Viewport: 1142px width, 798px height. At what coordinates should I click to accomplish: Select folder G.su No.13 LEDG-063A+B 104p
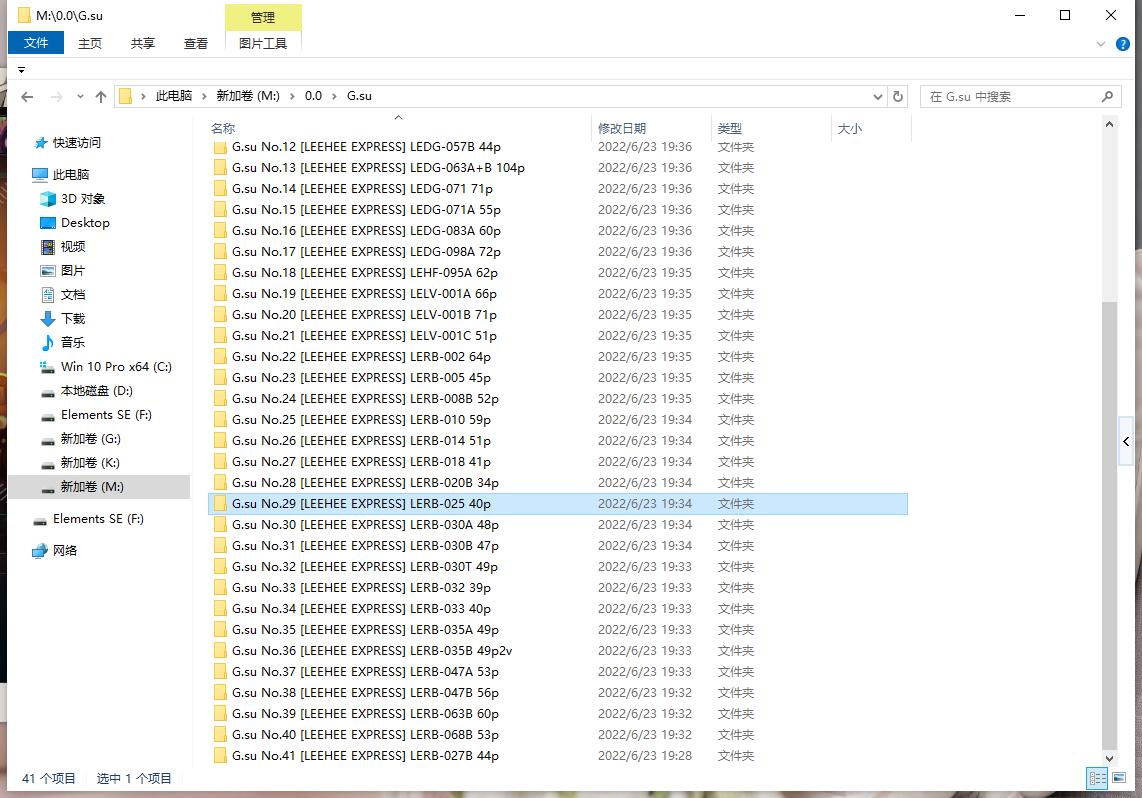[558, 168]
